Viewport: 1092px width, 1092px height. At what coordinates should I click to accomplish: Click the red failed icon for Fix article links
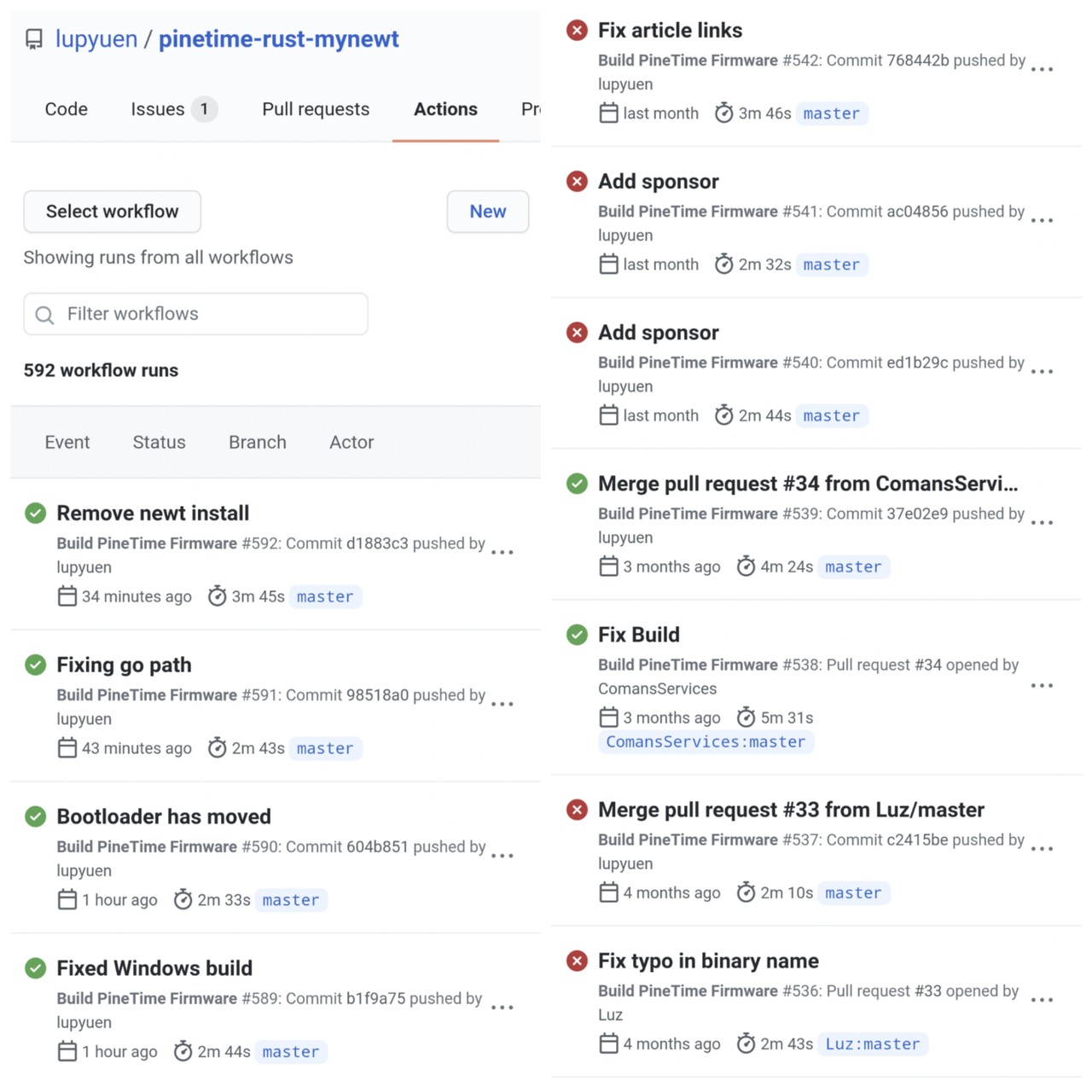tap(578, 31)
